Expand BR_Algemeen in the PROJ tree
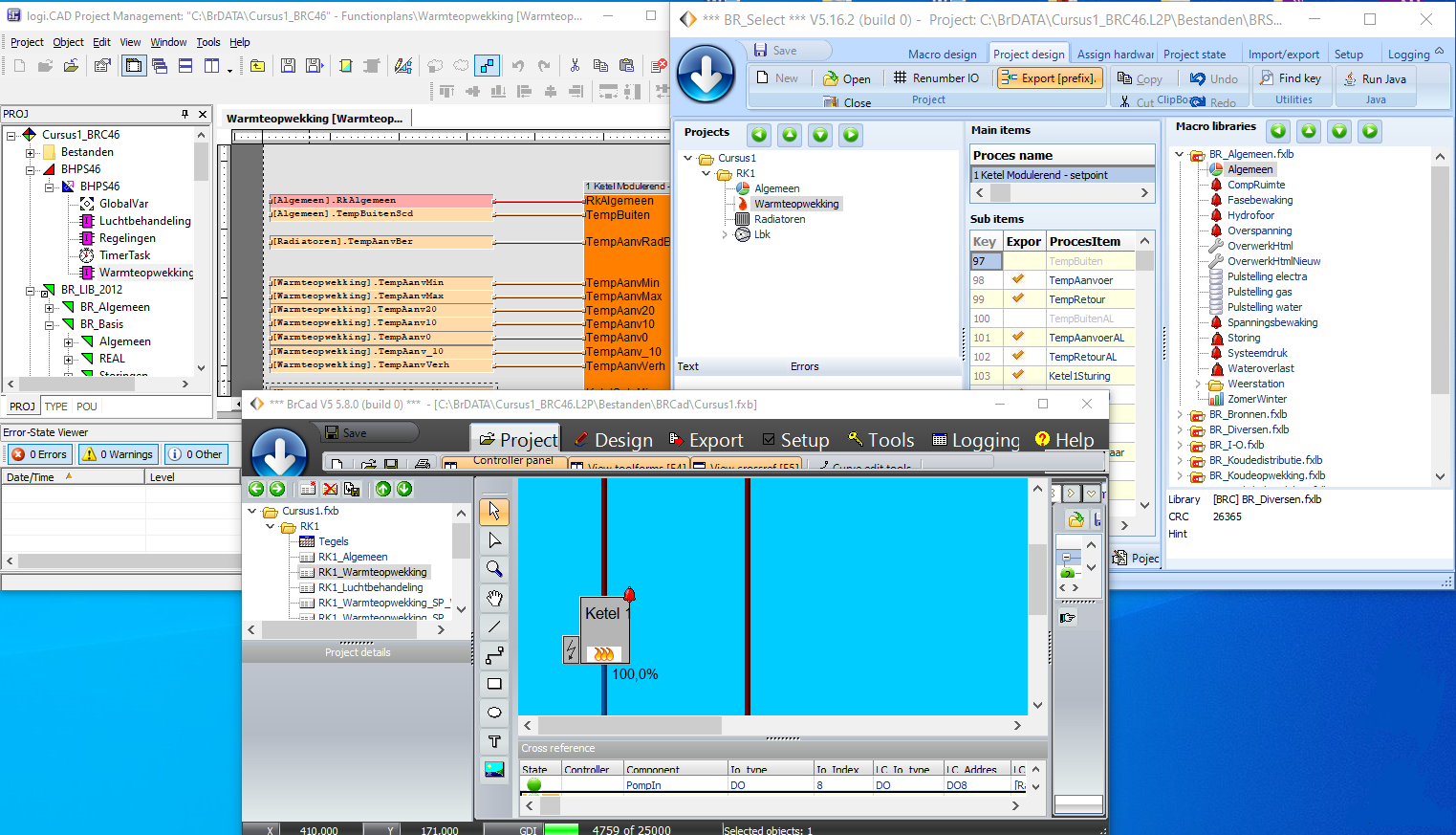Screen dimensions: 1456x835 click(x=50, y=307)
